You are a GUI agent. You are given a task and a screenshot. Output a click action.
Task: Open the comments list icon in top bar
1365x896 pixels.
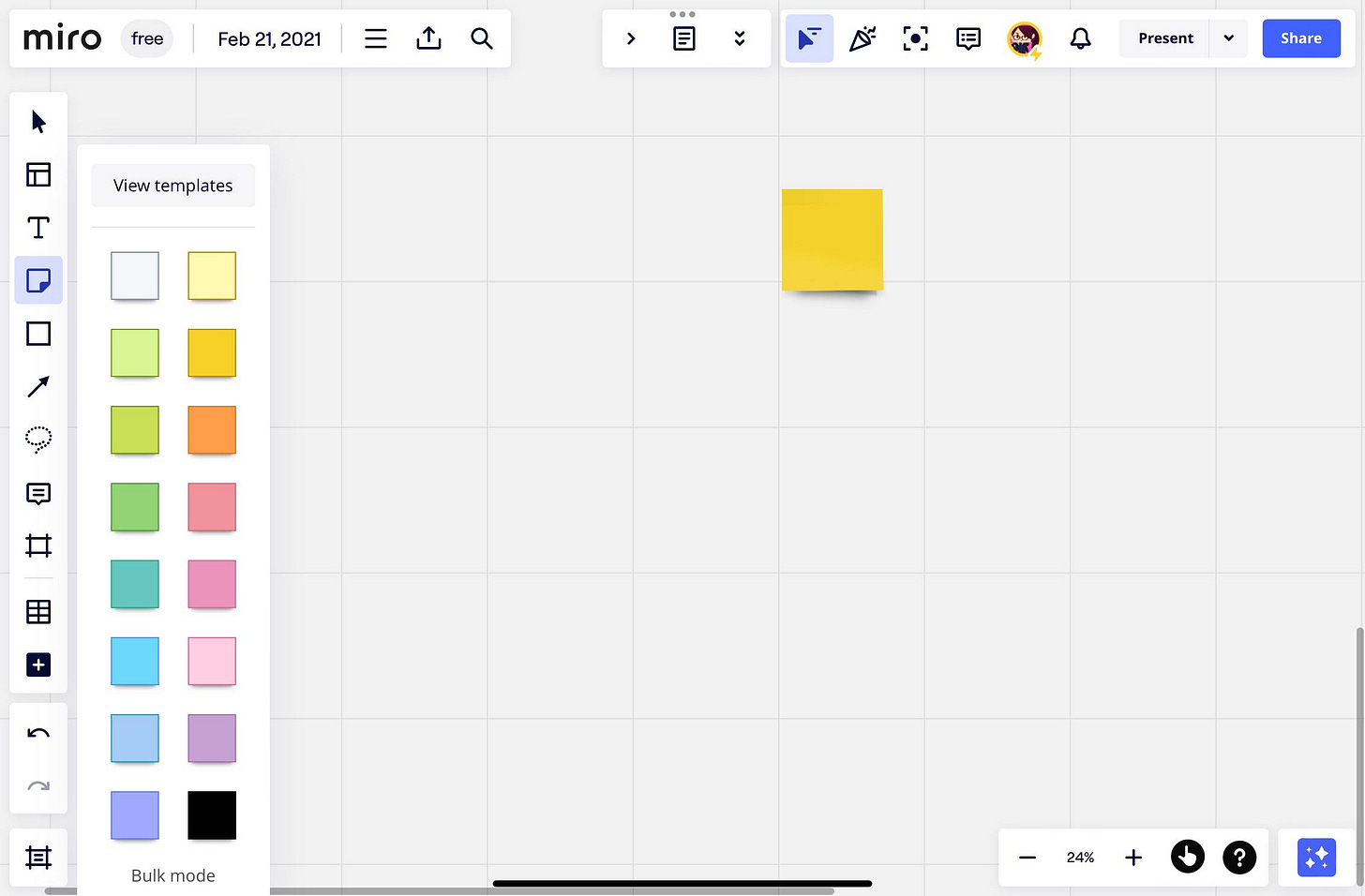(968, 38)
